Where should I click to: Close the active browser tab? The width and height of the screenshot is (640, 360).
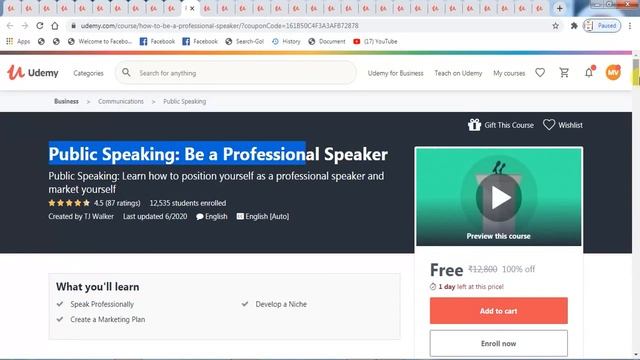point(192,8)
